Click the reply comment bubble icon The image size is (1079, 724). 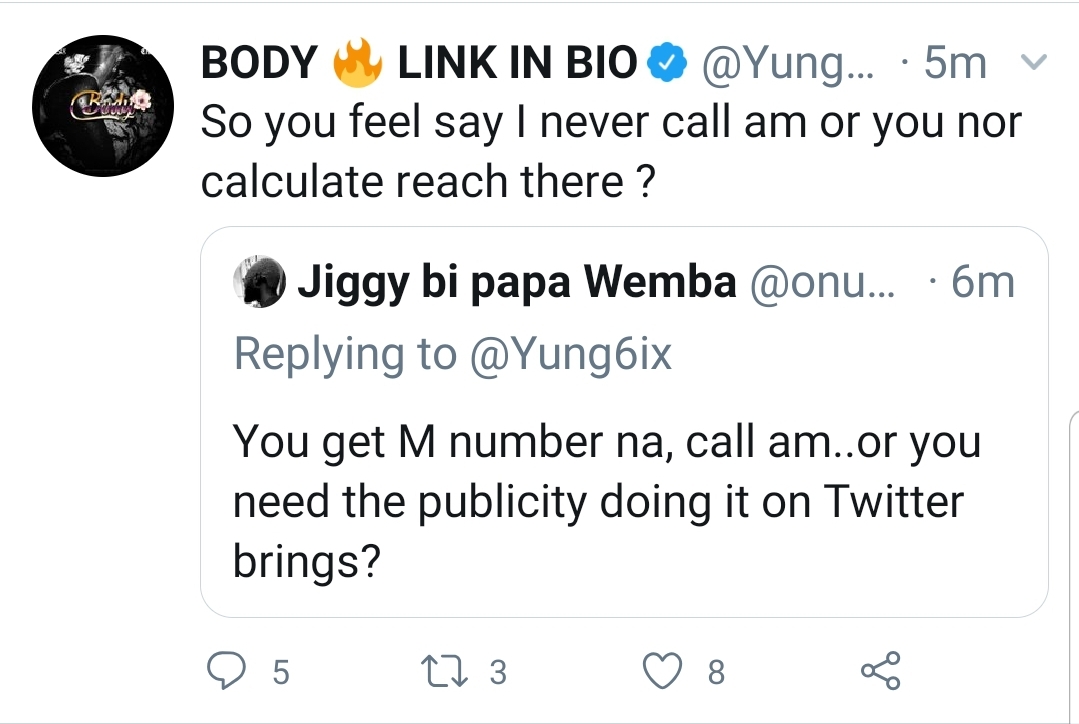tap(226, 671)
